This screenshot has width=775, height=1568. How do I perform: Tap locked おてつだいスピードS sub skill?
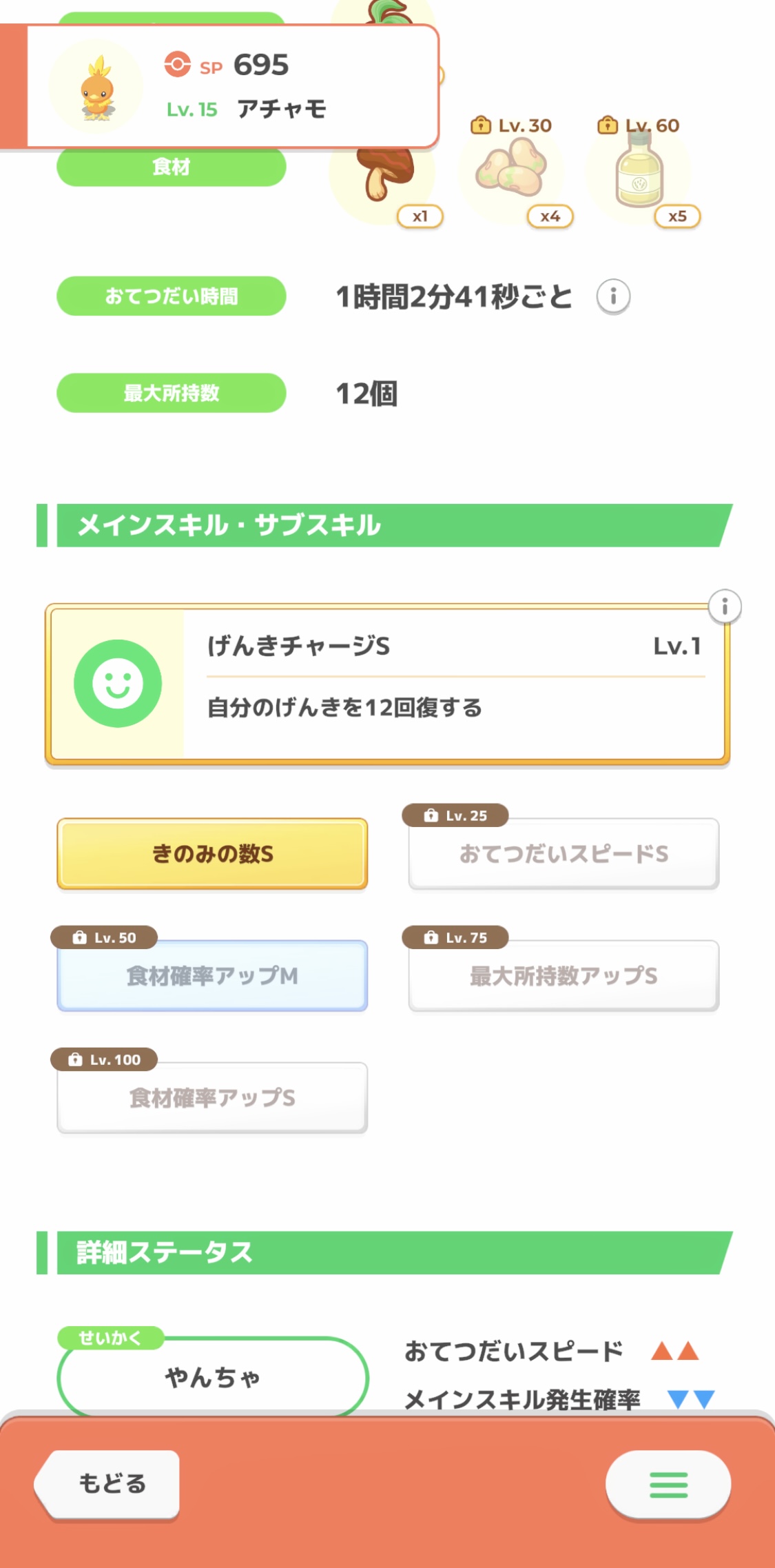pos(564,854)
